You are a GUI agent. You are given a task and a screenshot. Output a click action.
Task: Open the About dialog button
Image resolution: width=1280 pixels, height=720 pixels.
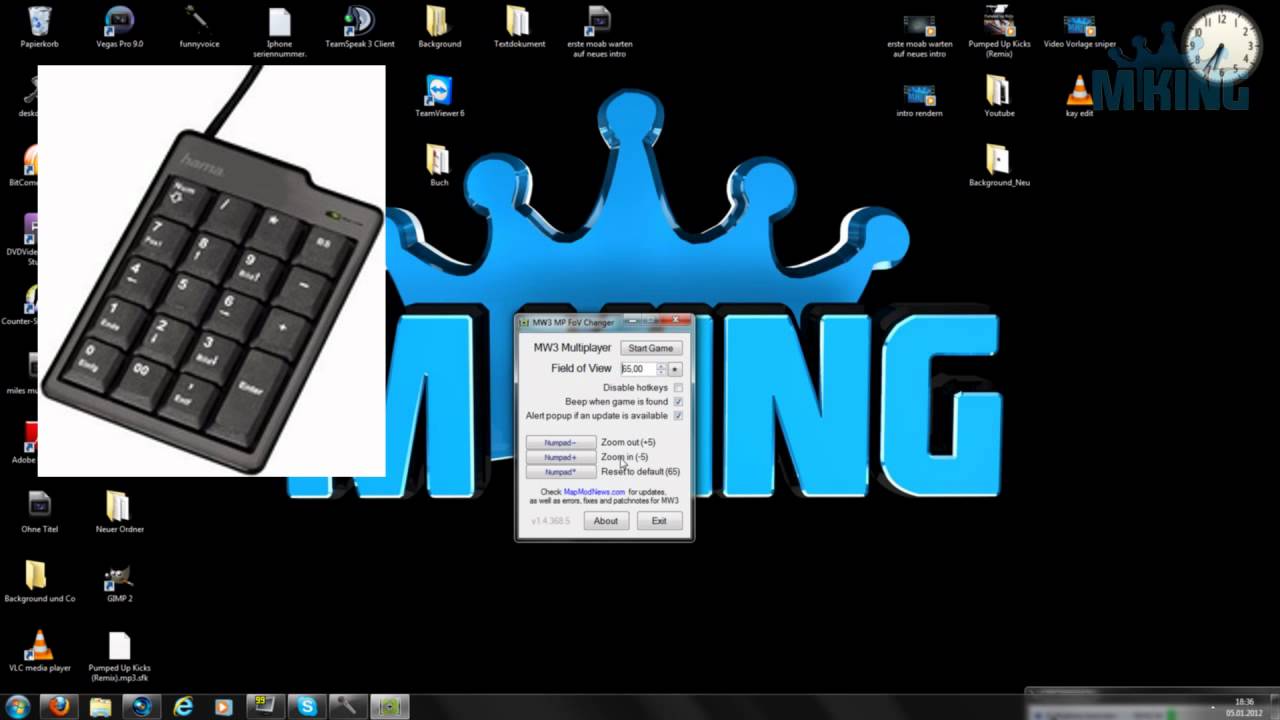pos(605,521)
